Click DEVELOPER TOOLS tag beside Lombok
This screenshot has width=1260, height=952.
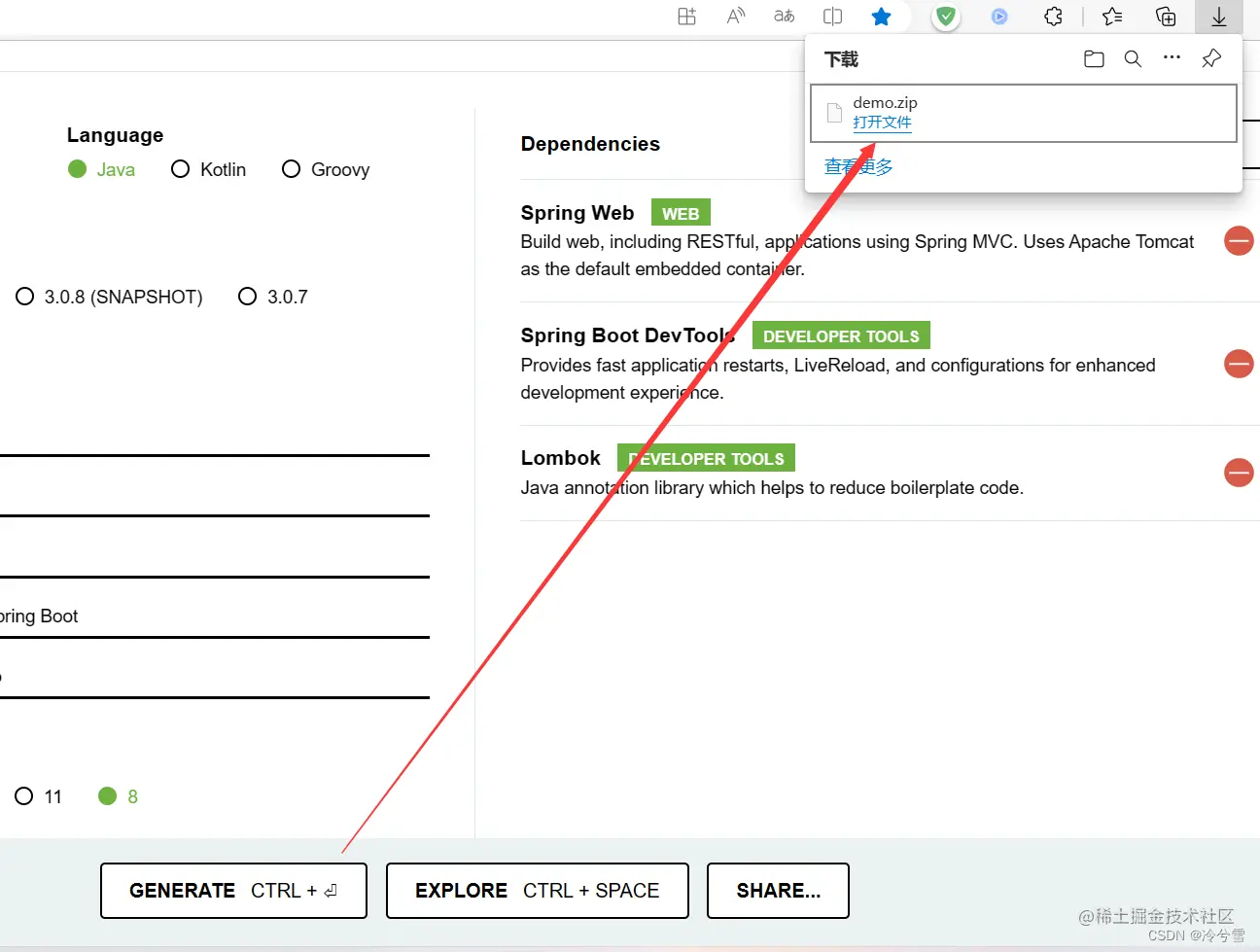(x=706, y=458)
